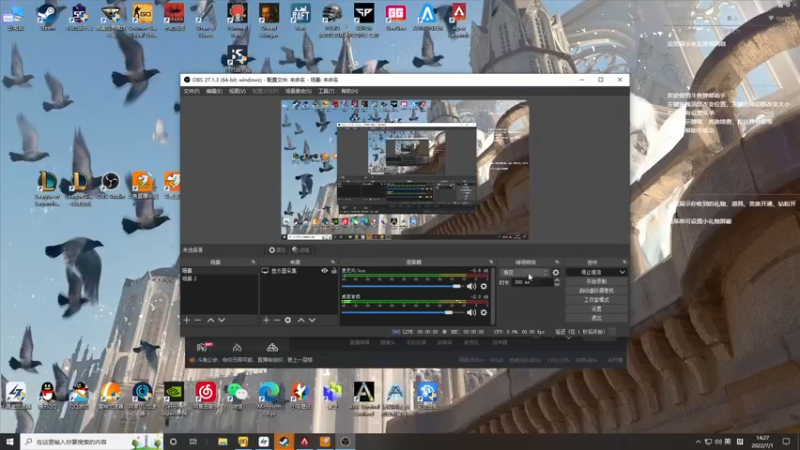The width and height of the screenshot is (800, 450).
Task: Open the Tools (工具) menu in OBS
Action: pos(326,91)
